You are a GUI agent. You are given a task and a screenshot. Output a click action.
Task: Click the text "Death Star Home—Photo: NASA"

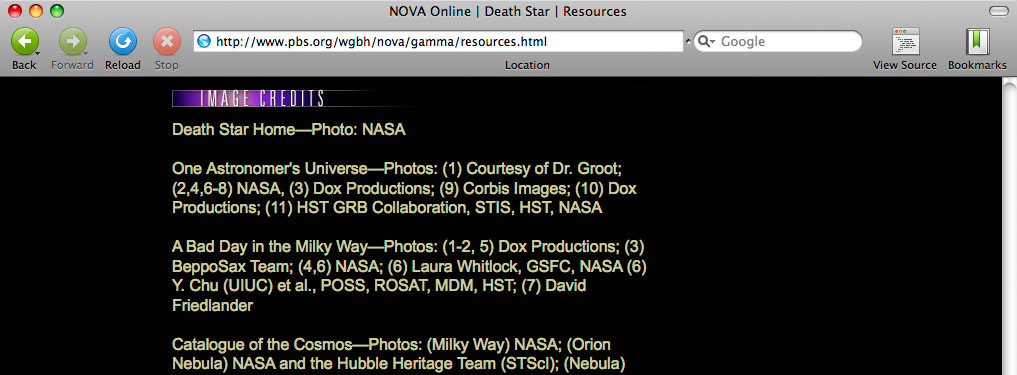(x=289, y=130)
